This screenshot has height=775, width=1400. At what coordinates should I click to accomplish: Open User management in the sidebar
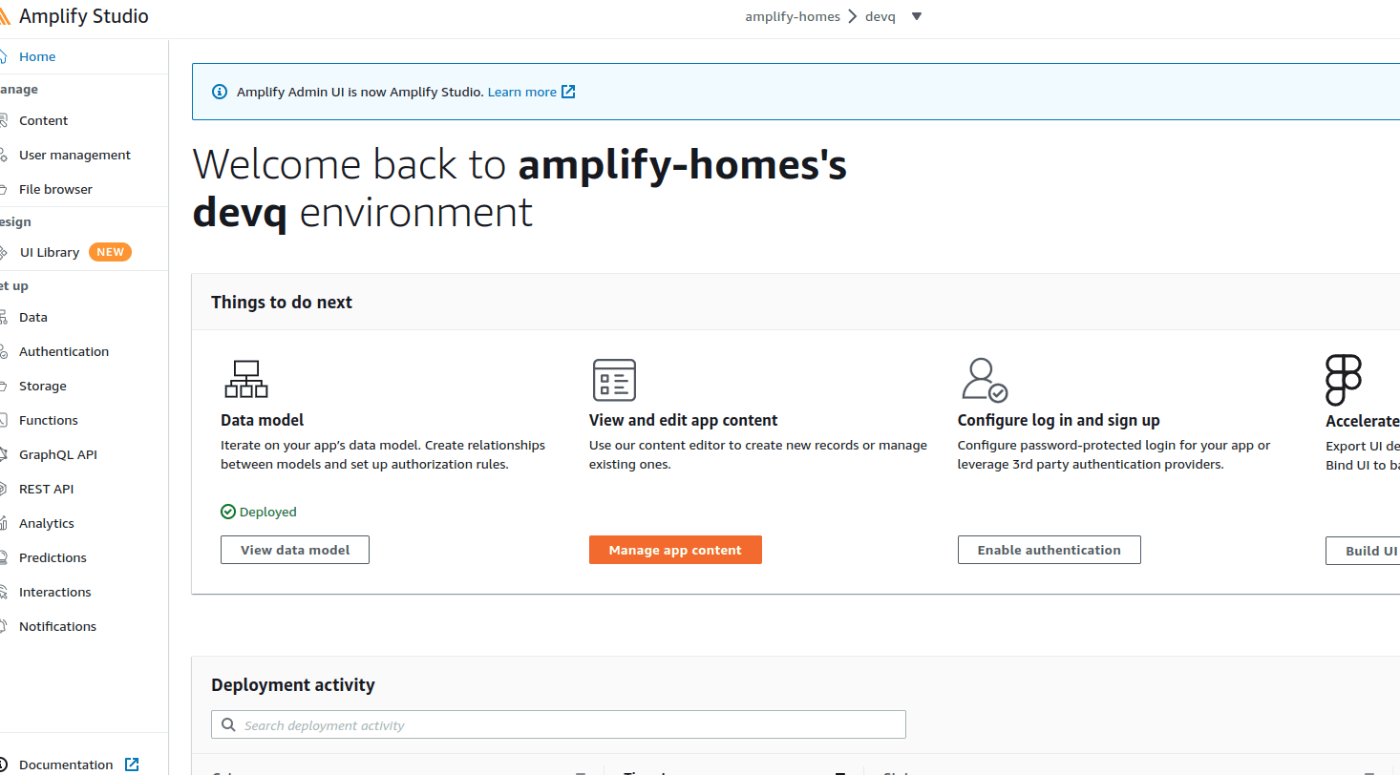74,155
